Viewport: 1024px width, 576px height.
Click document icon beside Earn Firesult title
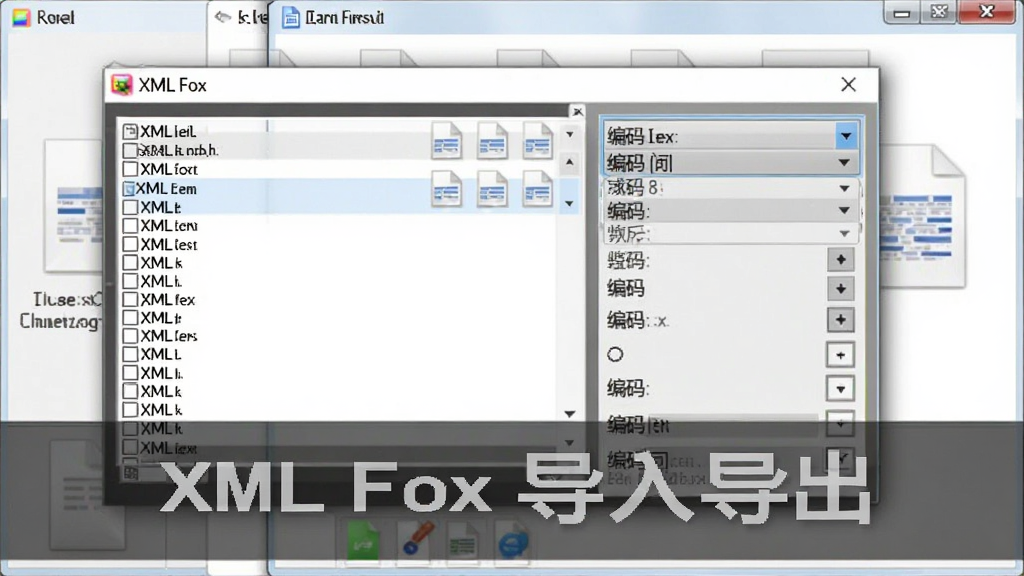tap(291, 18)
